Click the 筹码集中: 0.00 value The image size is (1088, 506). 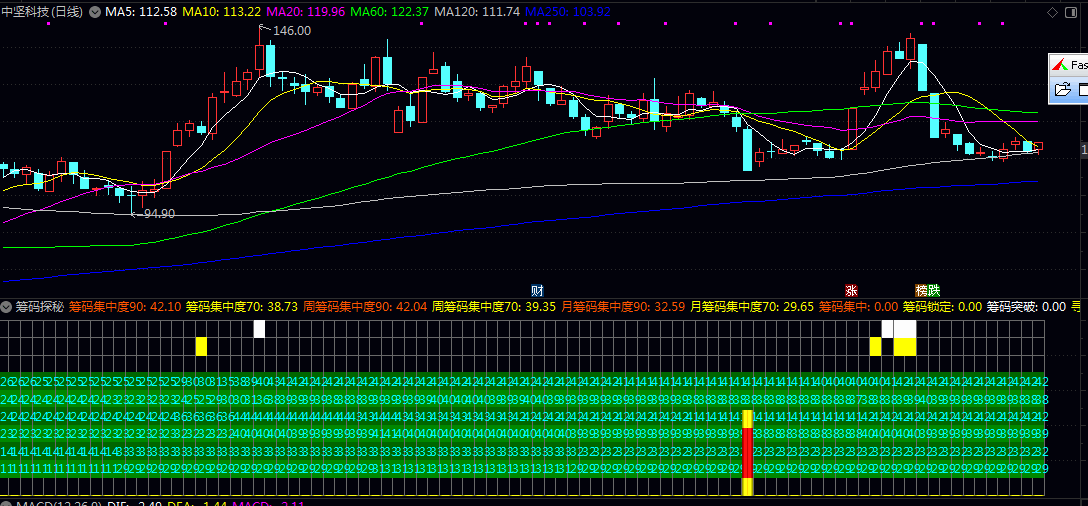tap(858, 306)
